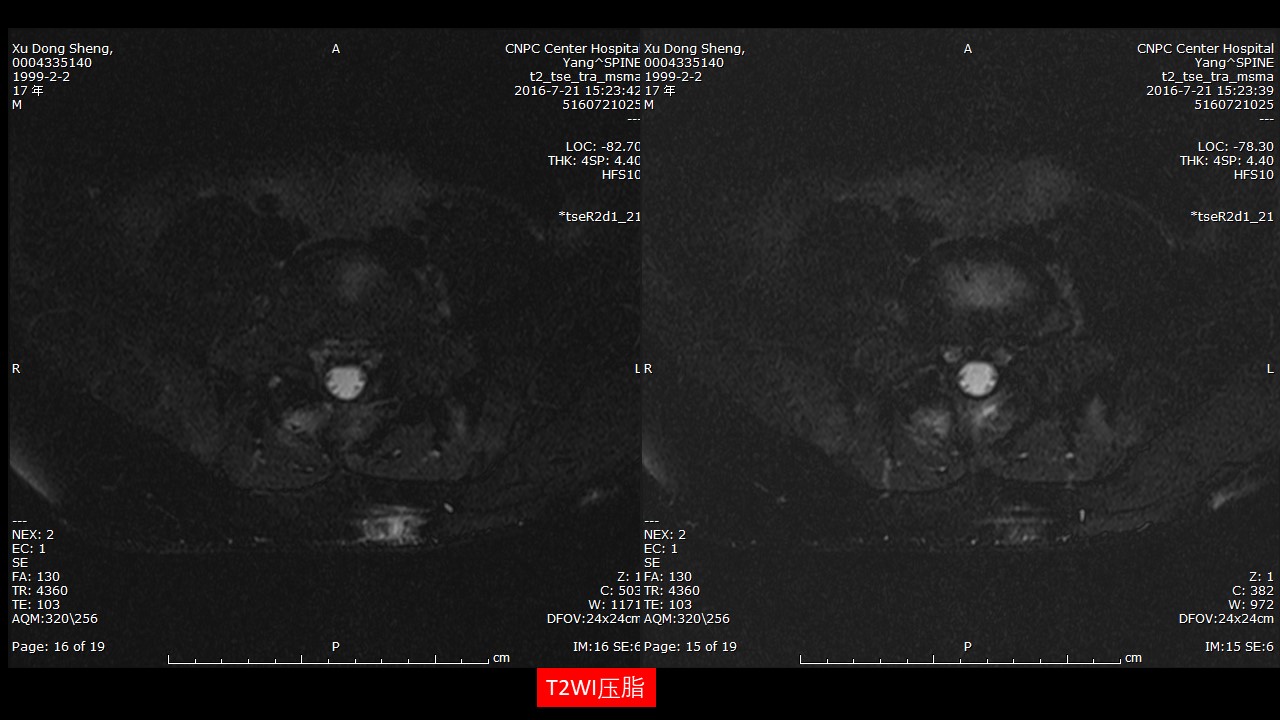Click the left panel centimeter scale ruler
The image size is (1280, 720).
tap(330, 659)
